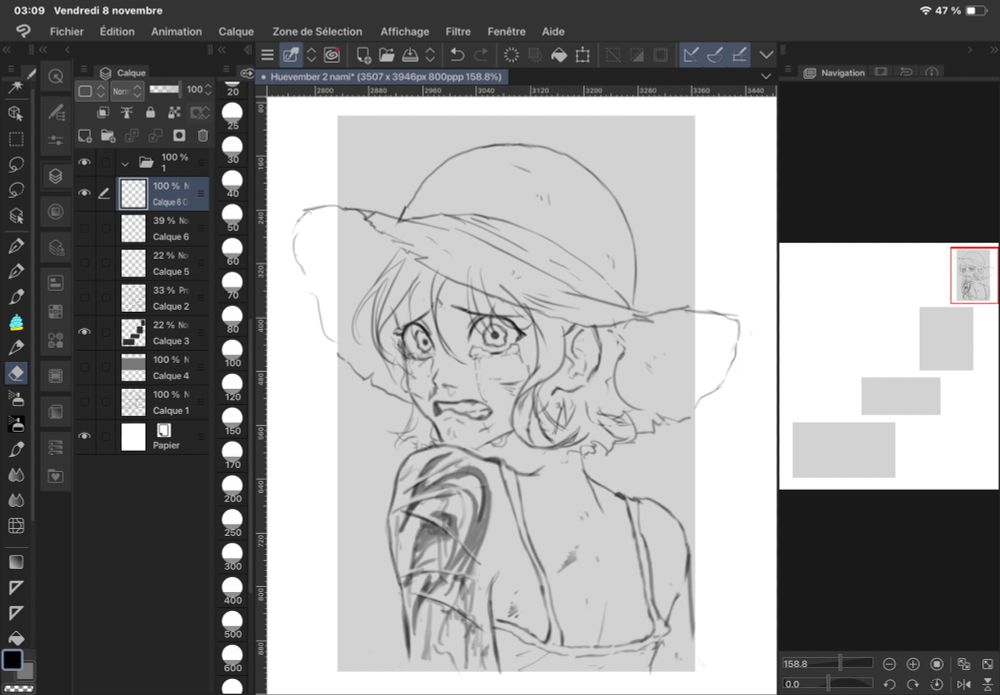Rotate canvas left in Navigation panel

[x=889, y=684]
